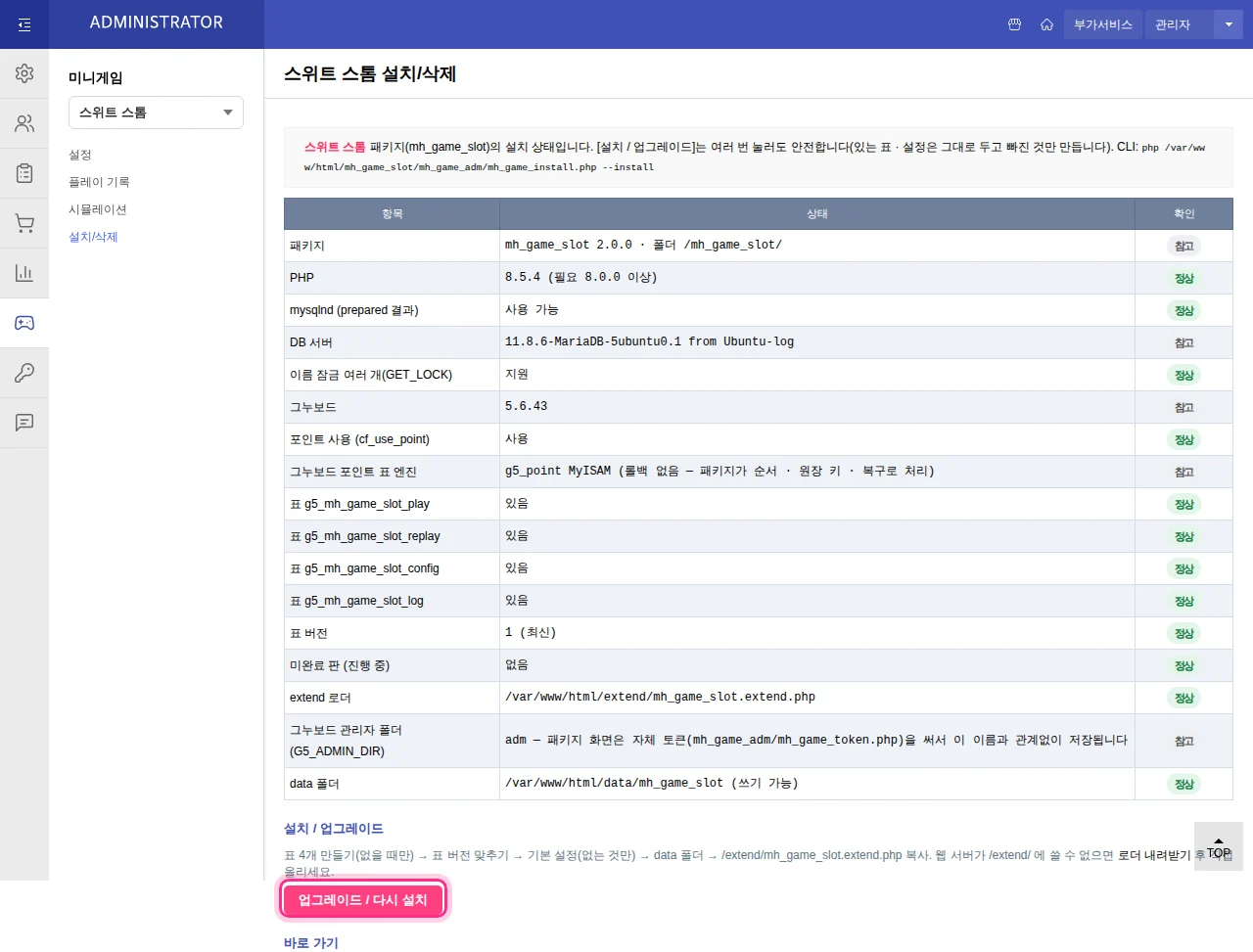Open the 설정 menu item
Screen dimensions: 1253x952
(80, 155)
